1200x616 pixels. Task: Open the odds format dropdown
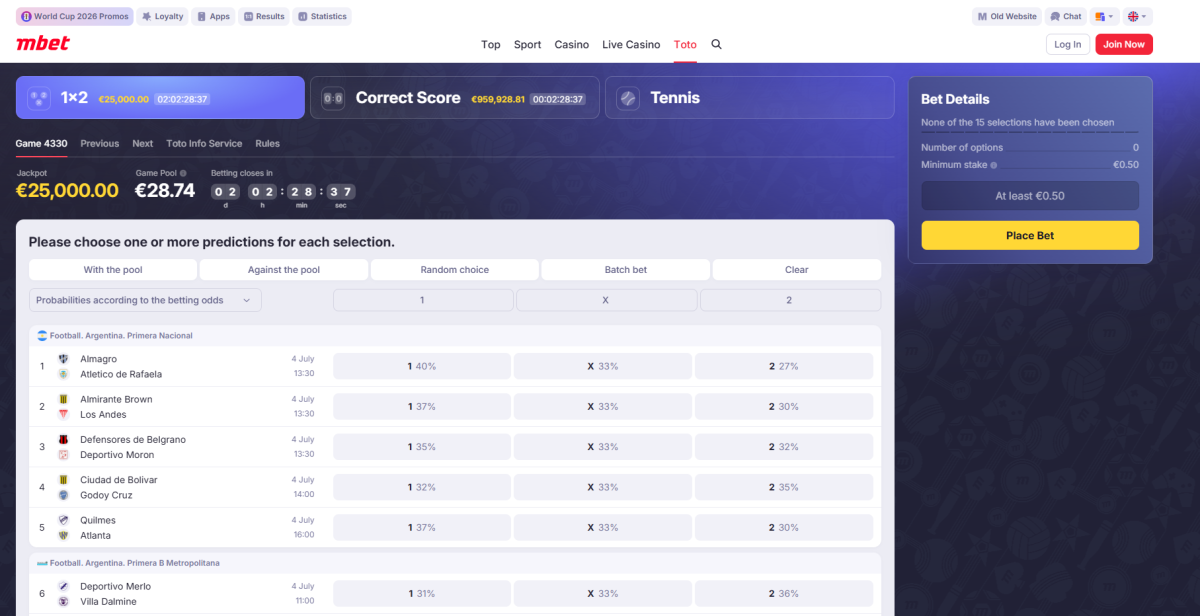(x=1105, y=16)
